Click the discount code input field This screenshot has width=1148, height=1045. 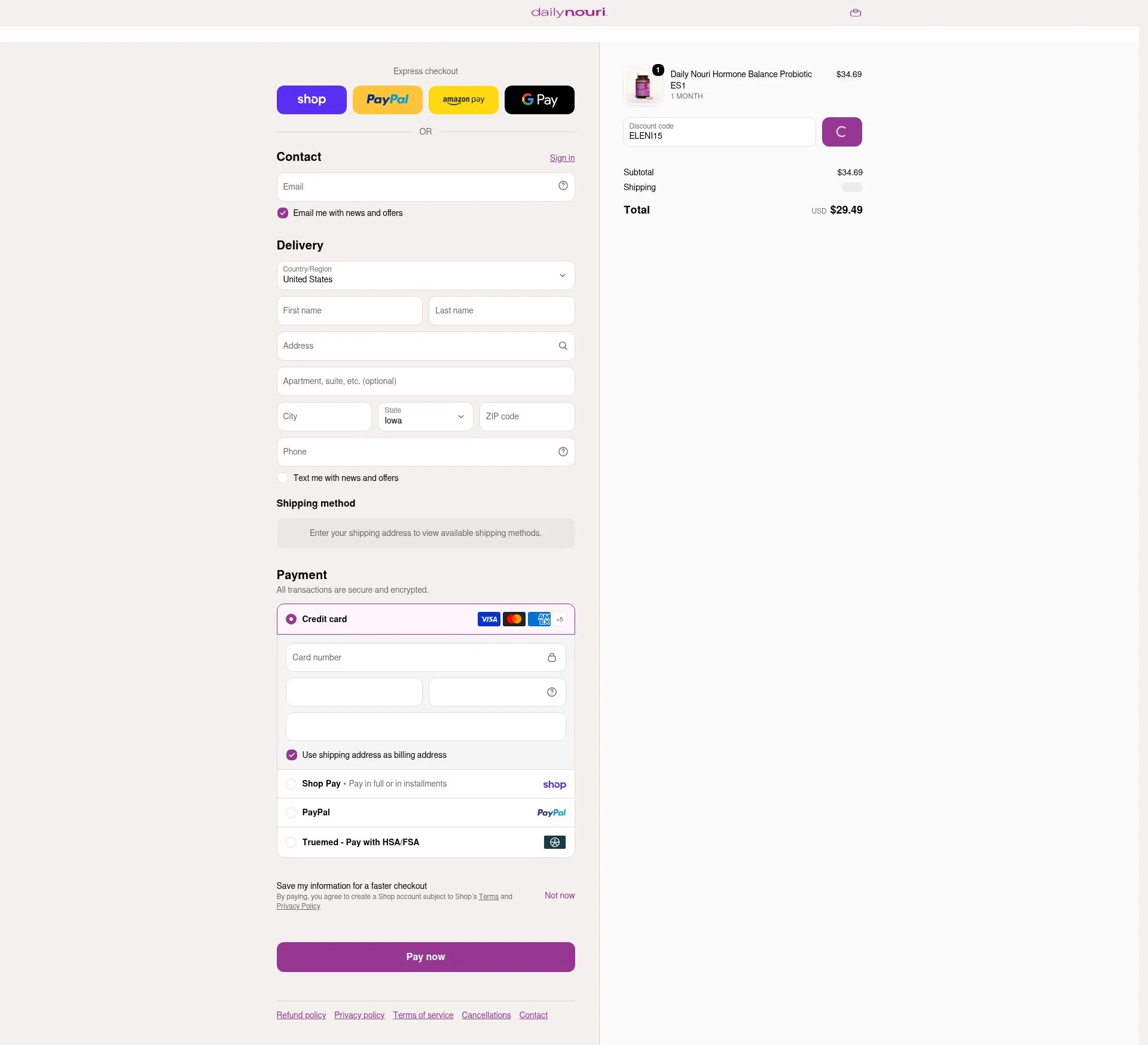click(x=719, y=132)
